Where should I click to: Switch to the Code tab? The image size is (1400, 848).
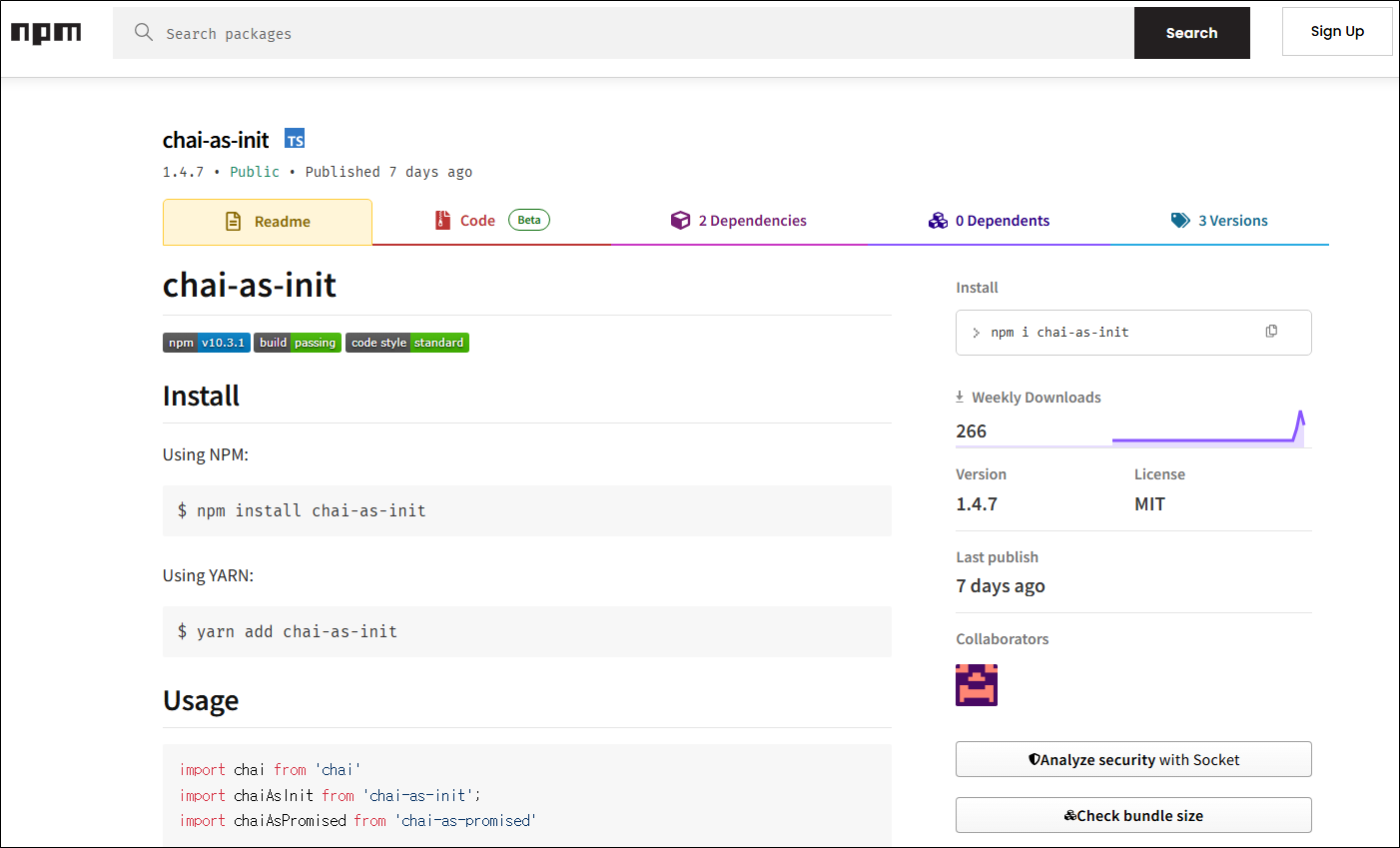tap(492, 221)
